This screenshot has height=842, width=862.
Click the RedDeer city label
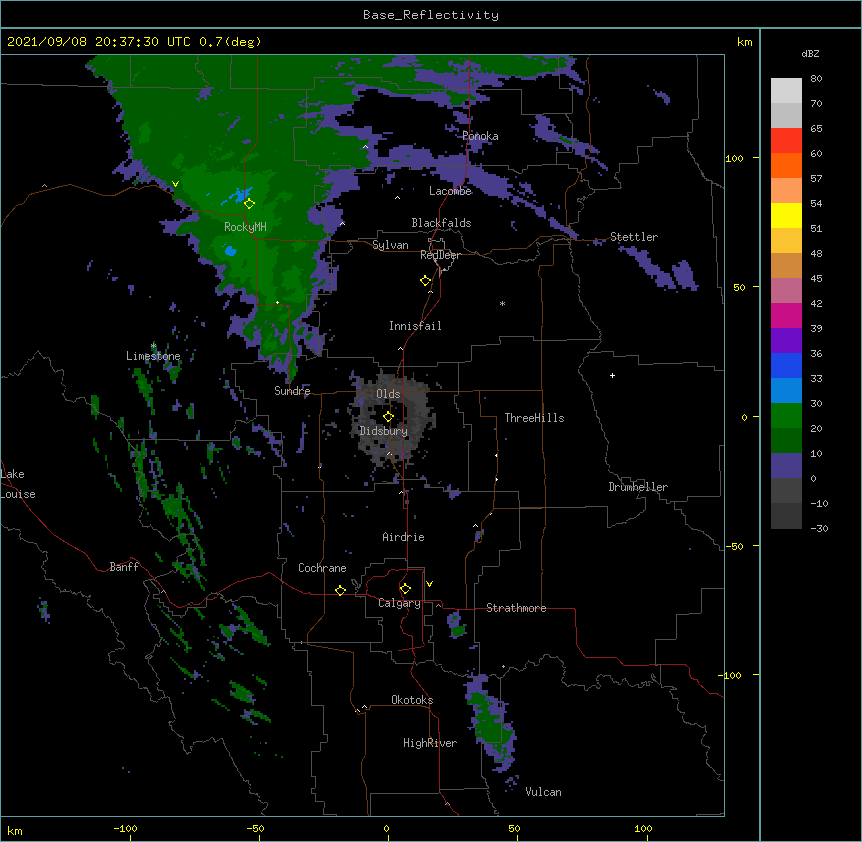coord(440,255)
